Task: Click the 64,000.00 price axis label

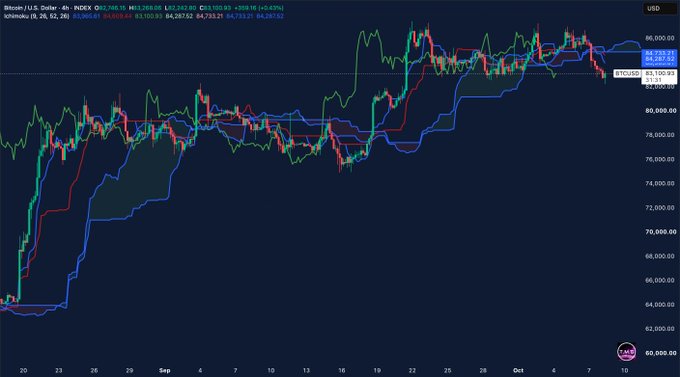Action: click(660, 305)
